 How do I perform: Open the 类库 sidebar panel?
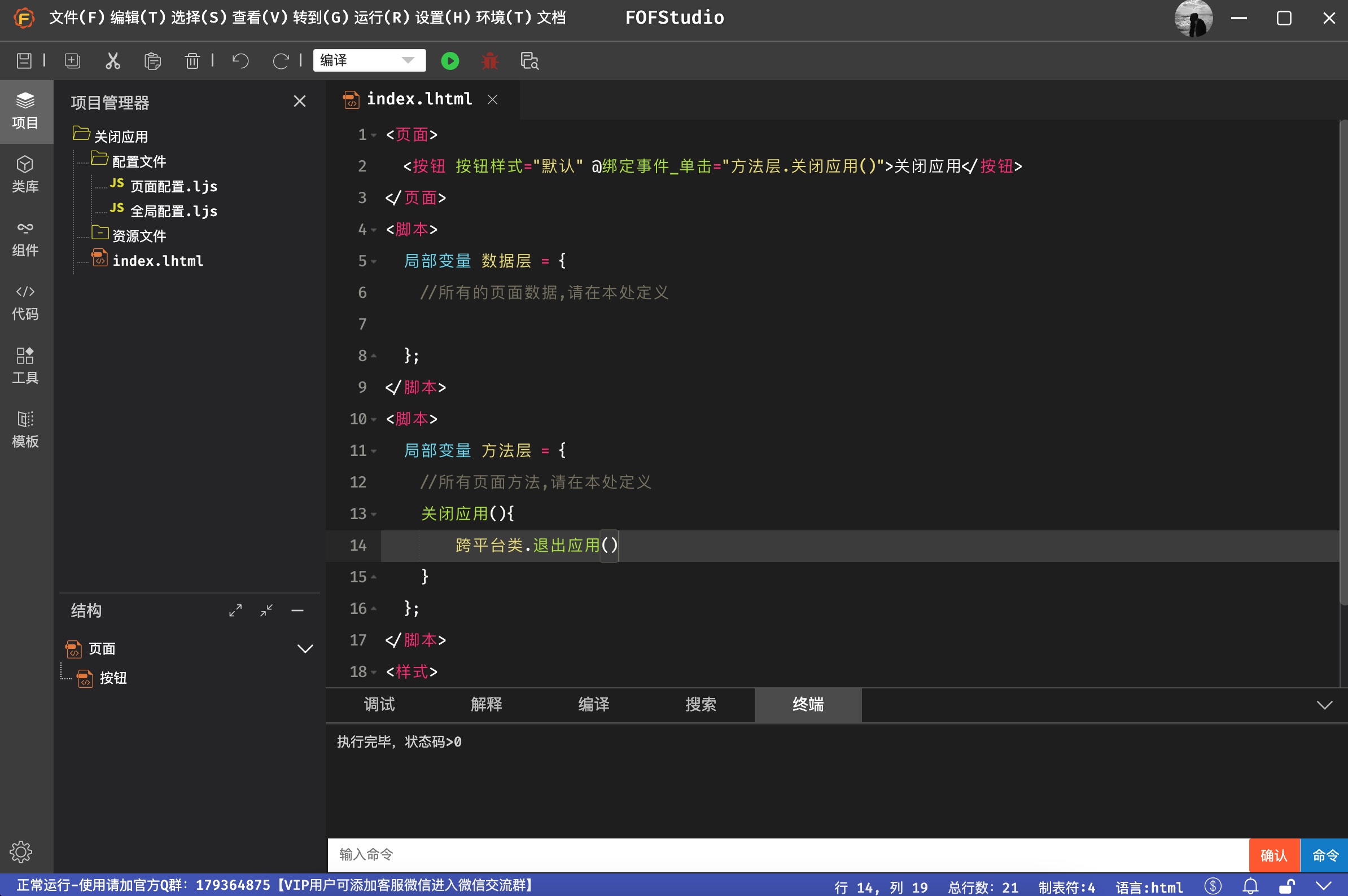pyautogui.click(x=25, y=175)
